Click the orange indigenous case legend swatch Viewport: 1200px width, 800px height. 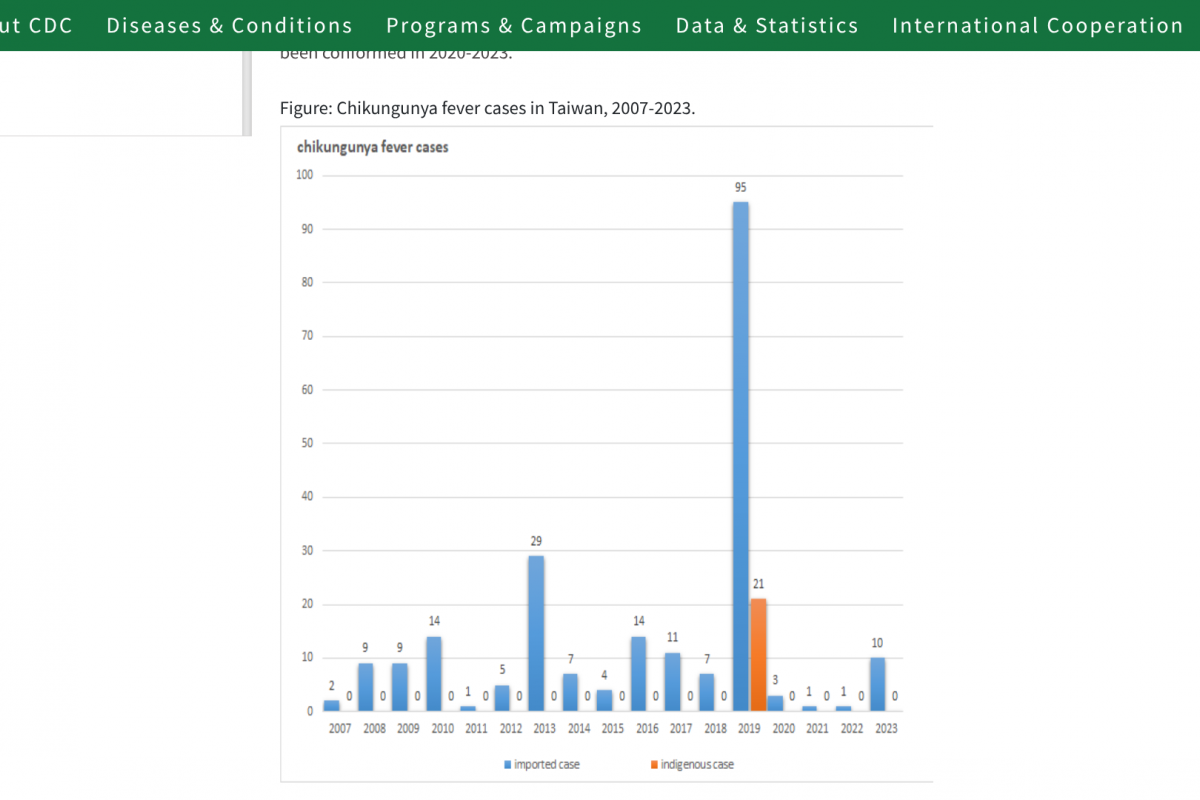pos(654,765)
